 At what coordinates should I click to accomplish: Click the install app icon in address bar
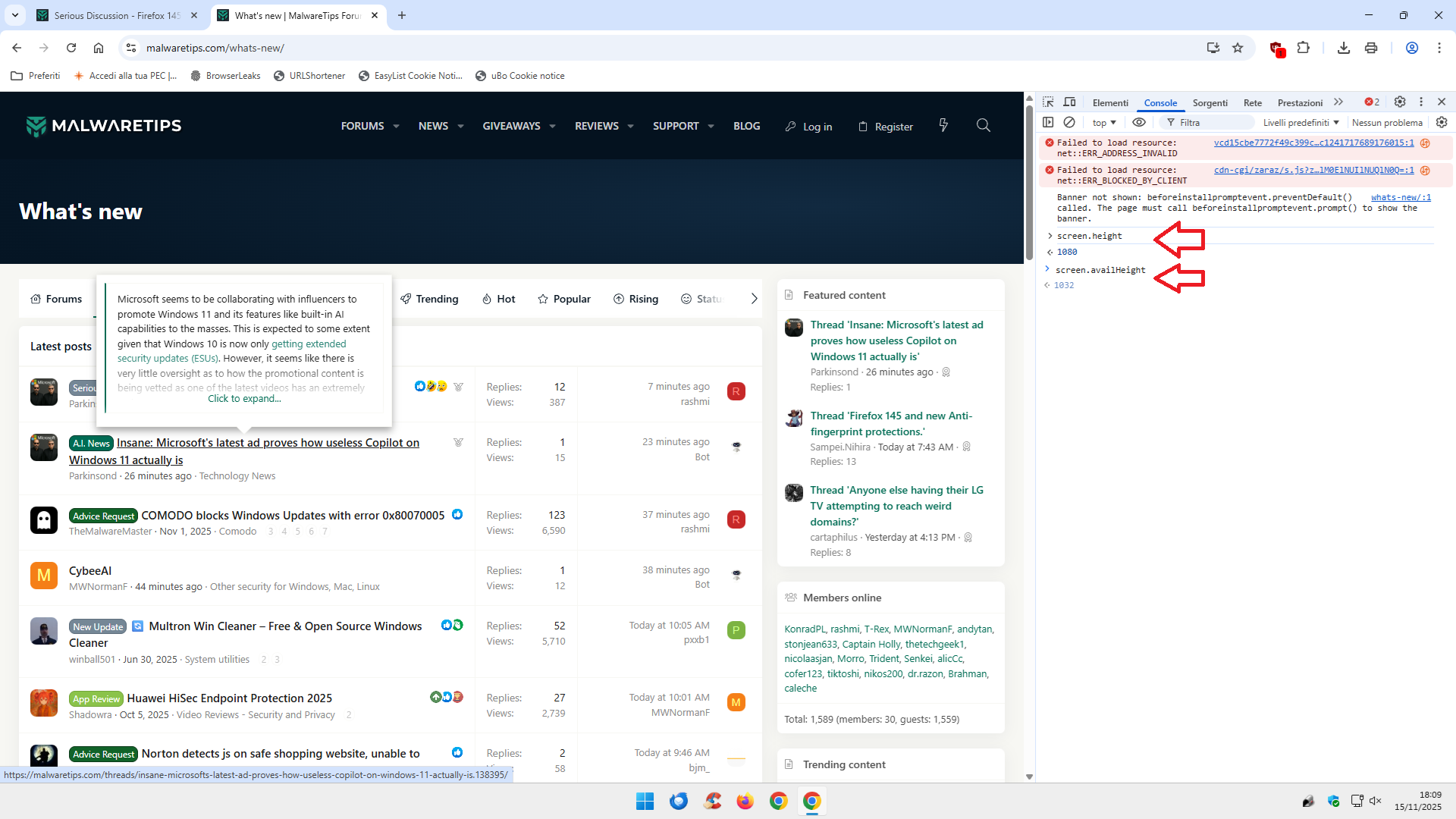tap(1213, 48)
